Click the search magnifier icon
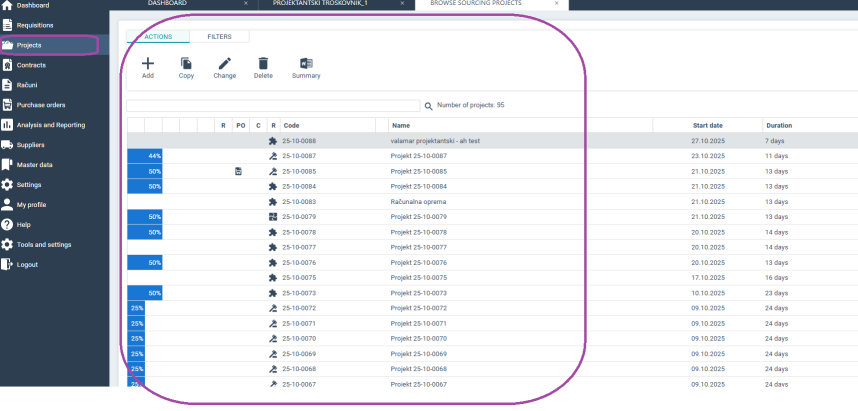This screenshot has height=411, width=858. 429,105
